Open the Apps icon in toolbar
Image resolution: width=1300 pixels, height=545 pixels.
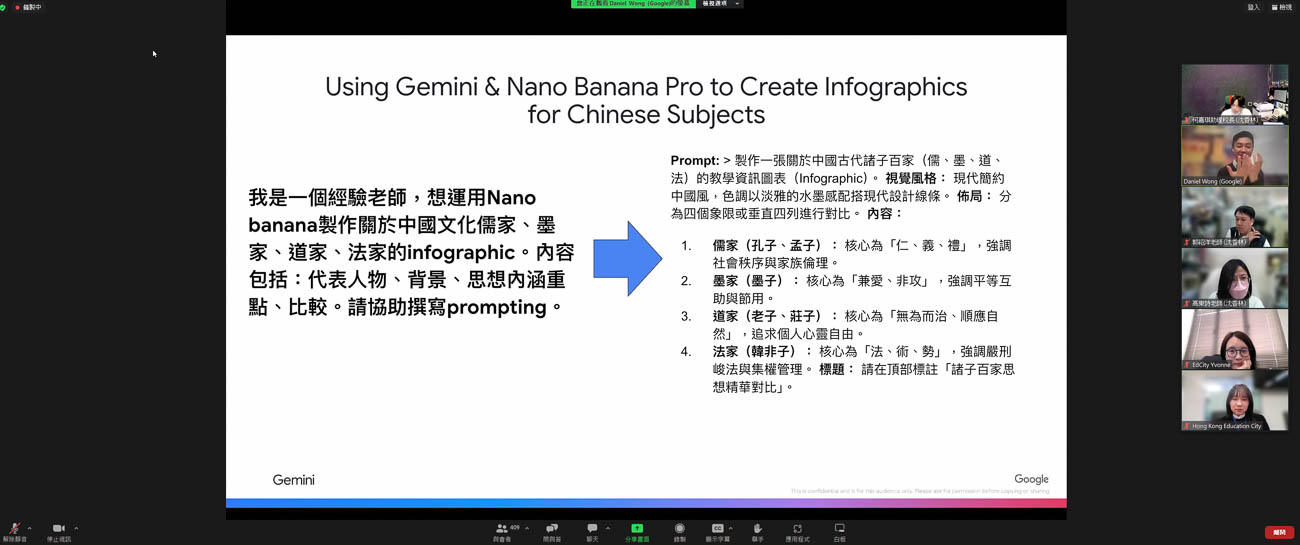(797, 531)
